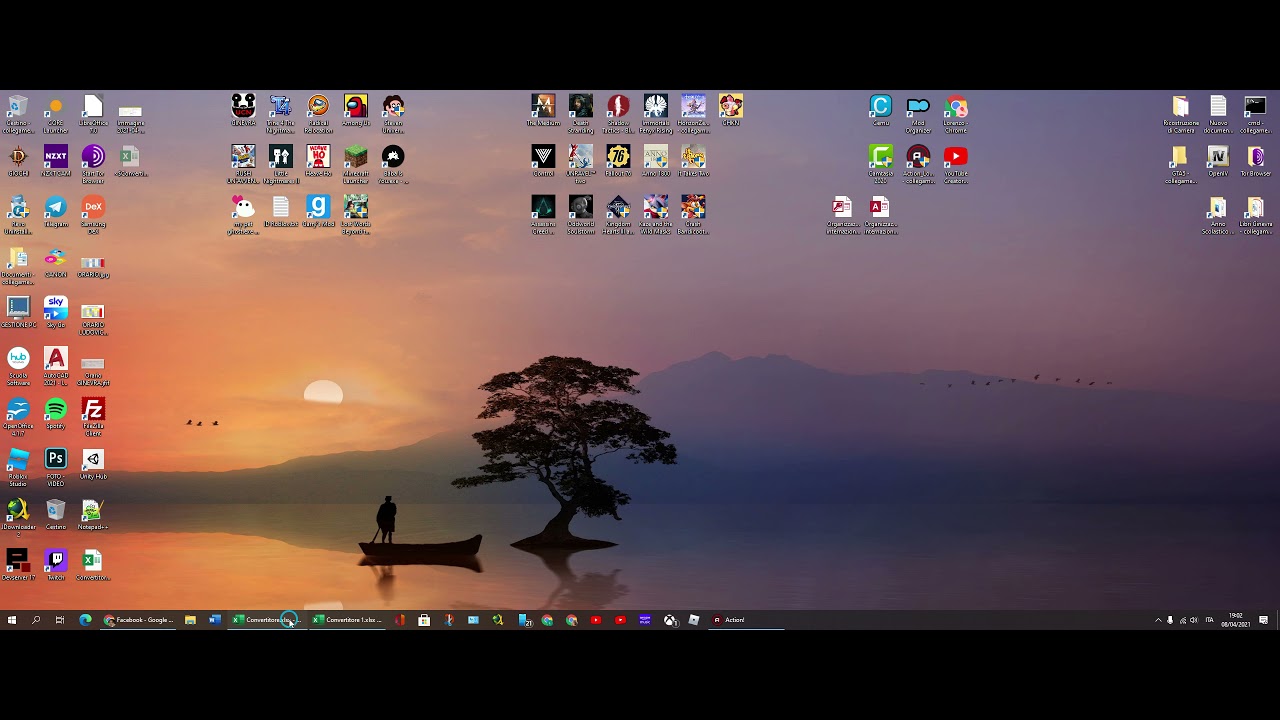The height and width of the screenshot is (720, 1280).
Task: Click the Assassin's Creed game icon
Action: (543, 216)
